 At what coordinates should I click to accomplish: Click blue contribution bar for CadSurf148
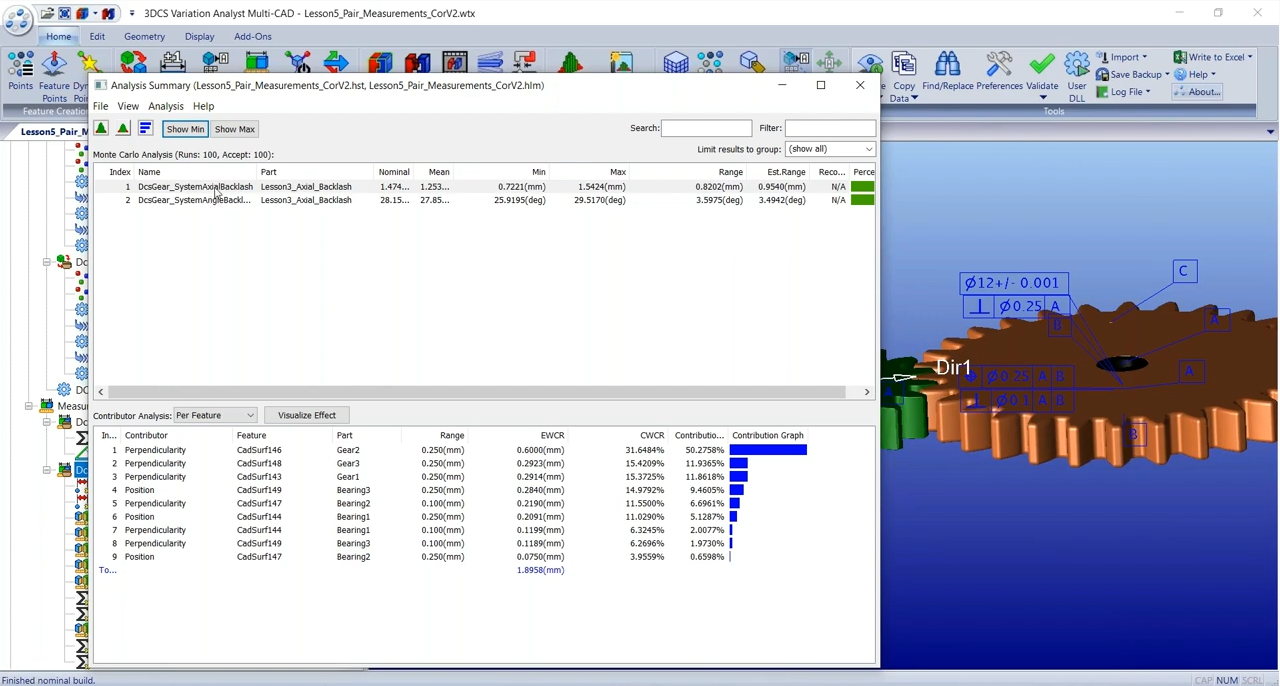739,463
